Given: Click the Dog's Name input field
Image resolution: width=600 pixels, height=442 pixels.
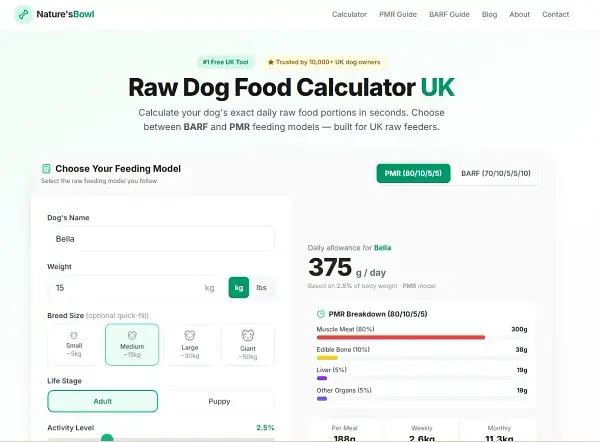Looking at the screenshot, I should coord(161,239).
